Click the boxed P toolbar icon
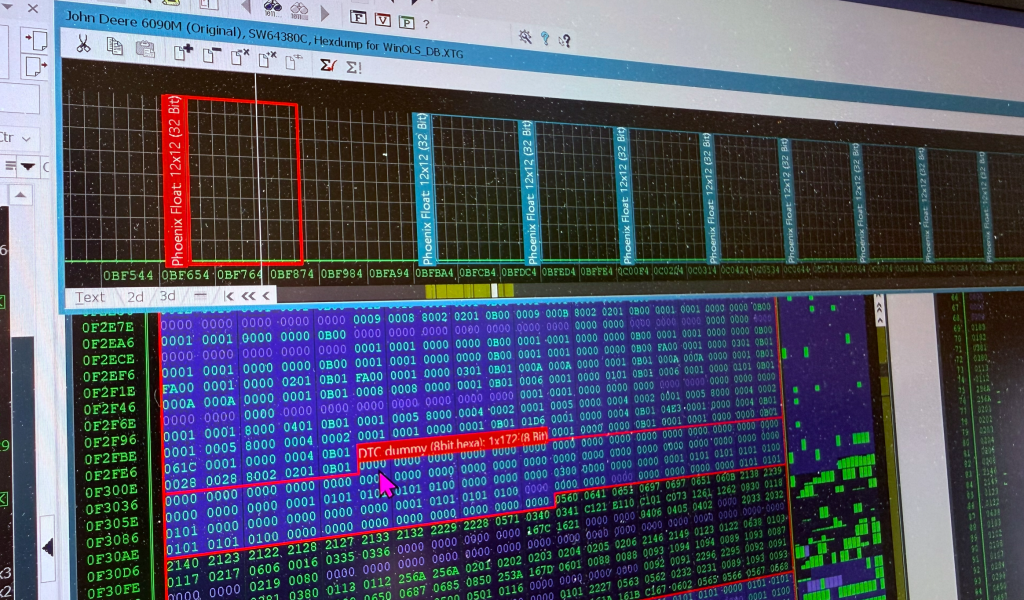 [406, 21]
